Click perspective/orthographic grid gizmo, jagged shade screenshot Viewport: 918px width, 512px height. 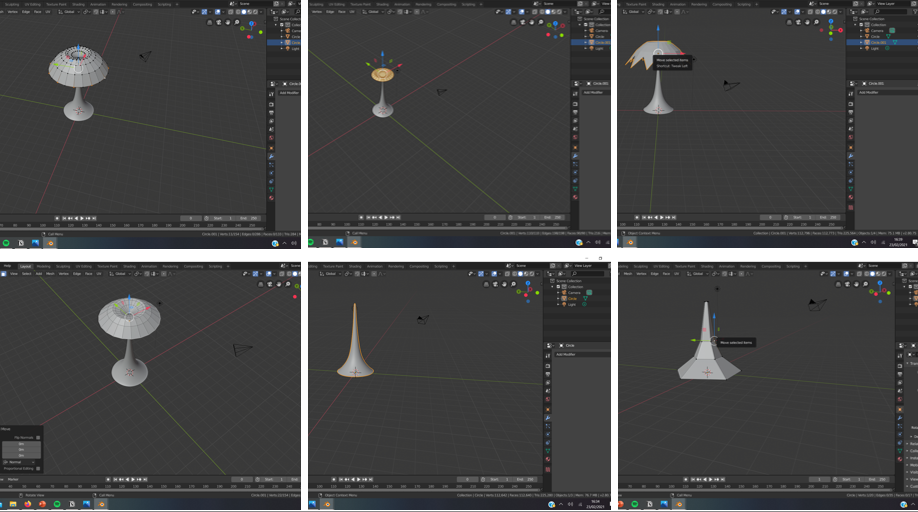tap(789, 22)
